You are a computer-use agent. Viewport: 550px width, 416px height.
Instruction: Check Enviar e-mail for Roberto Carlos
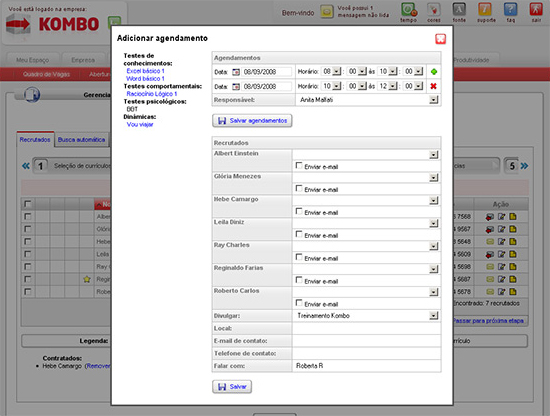coord(299,302)
